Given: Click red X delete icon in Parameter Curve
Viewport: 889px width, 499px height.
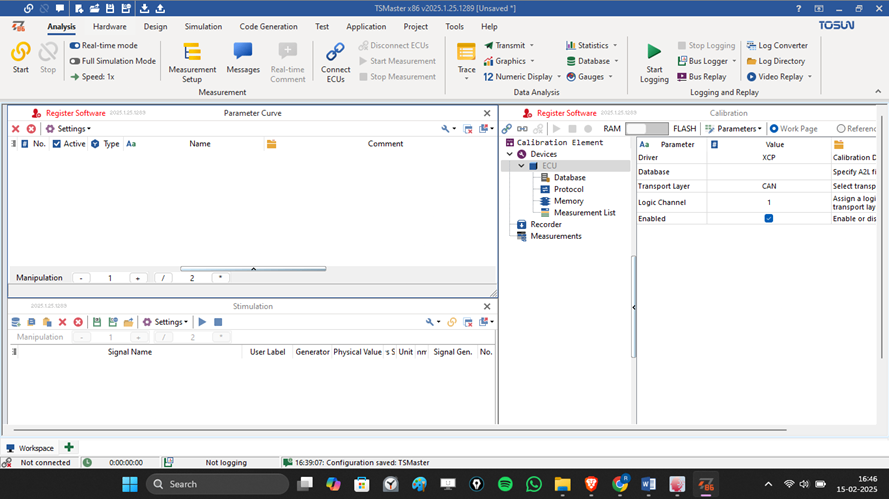Looking at the screenshot, I should pyautogui.click(x=16, y=129).
